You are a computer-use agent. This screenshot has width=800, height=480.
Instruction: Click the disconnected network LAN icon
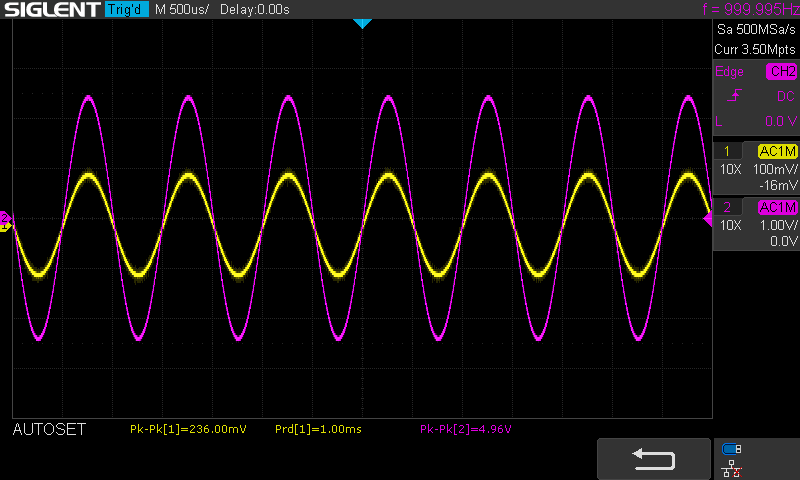click(732, 467)
